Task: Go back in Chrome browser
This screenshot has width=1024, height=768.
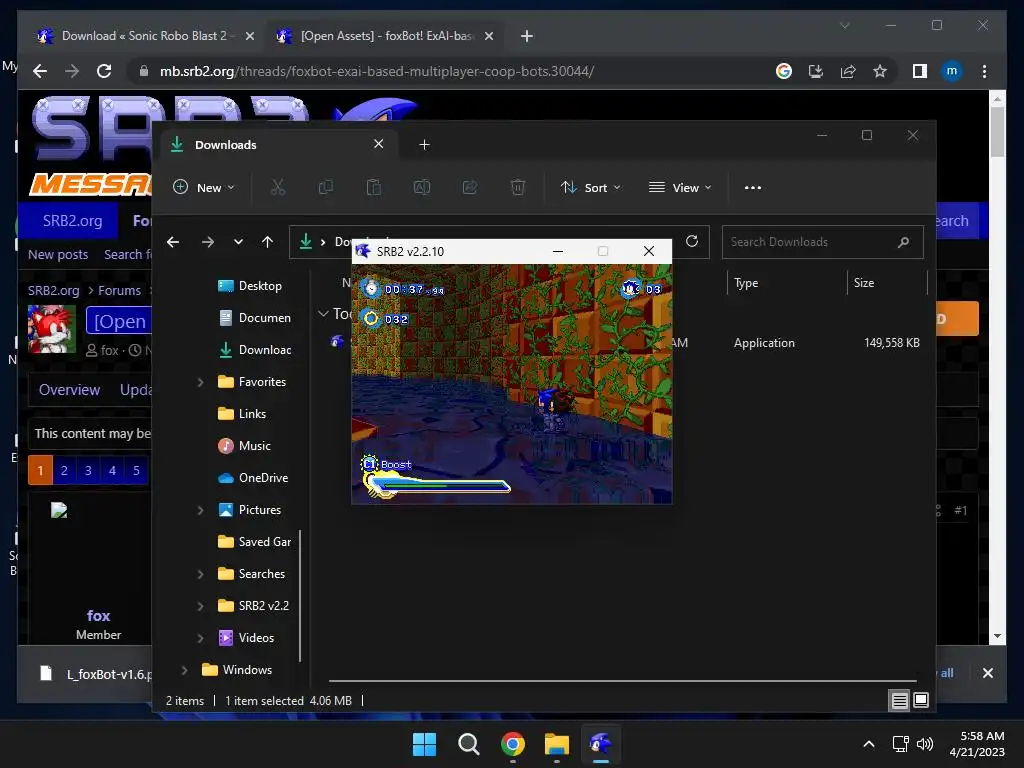Action: click(x=40, y=71)
